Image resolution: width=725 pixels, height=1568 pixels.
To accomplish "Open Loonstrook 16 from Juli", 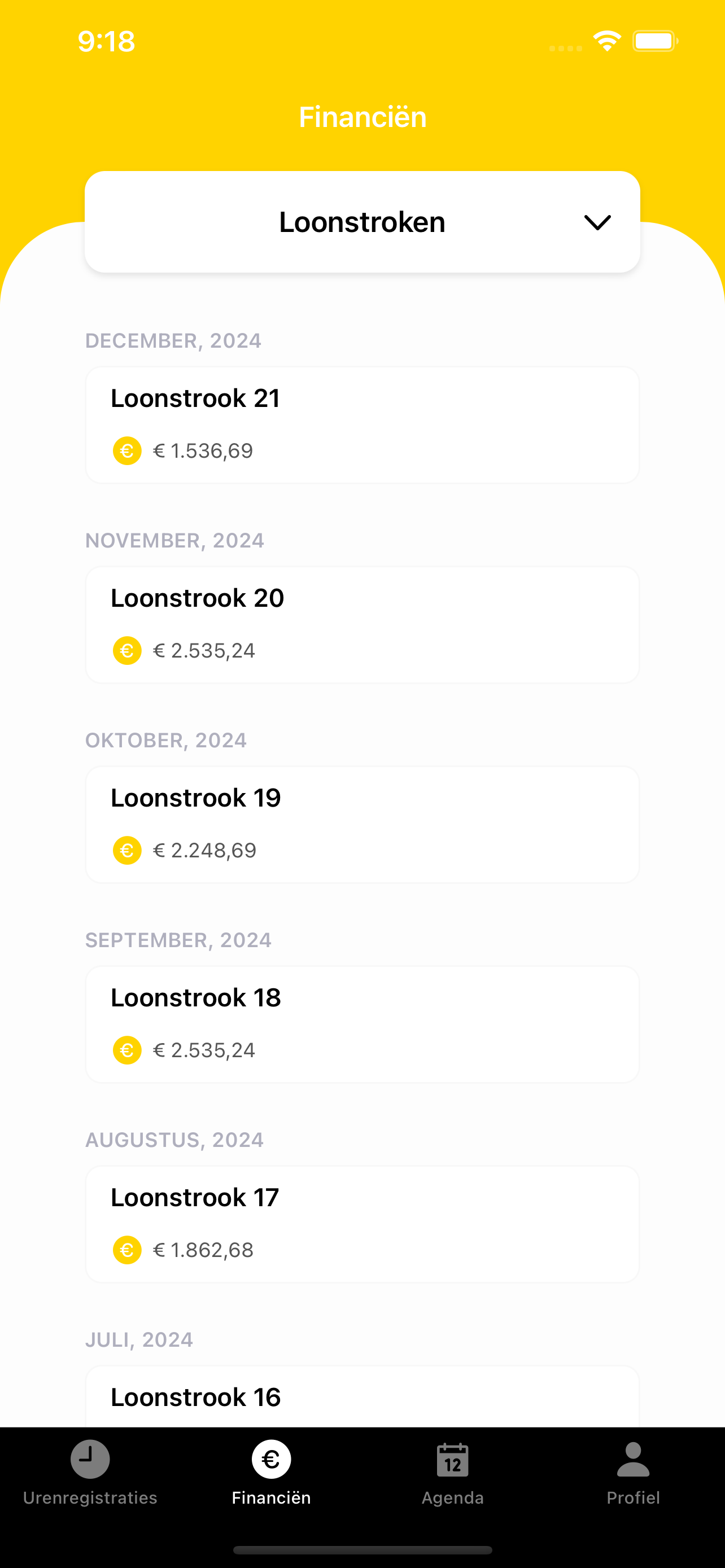I will [x=362, y=1396].
